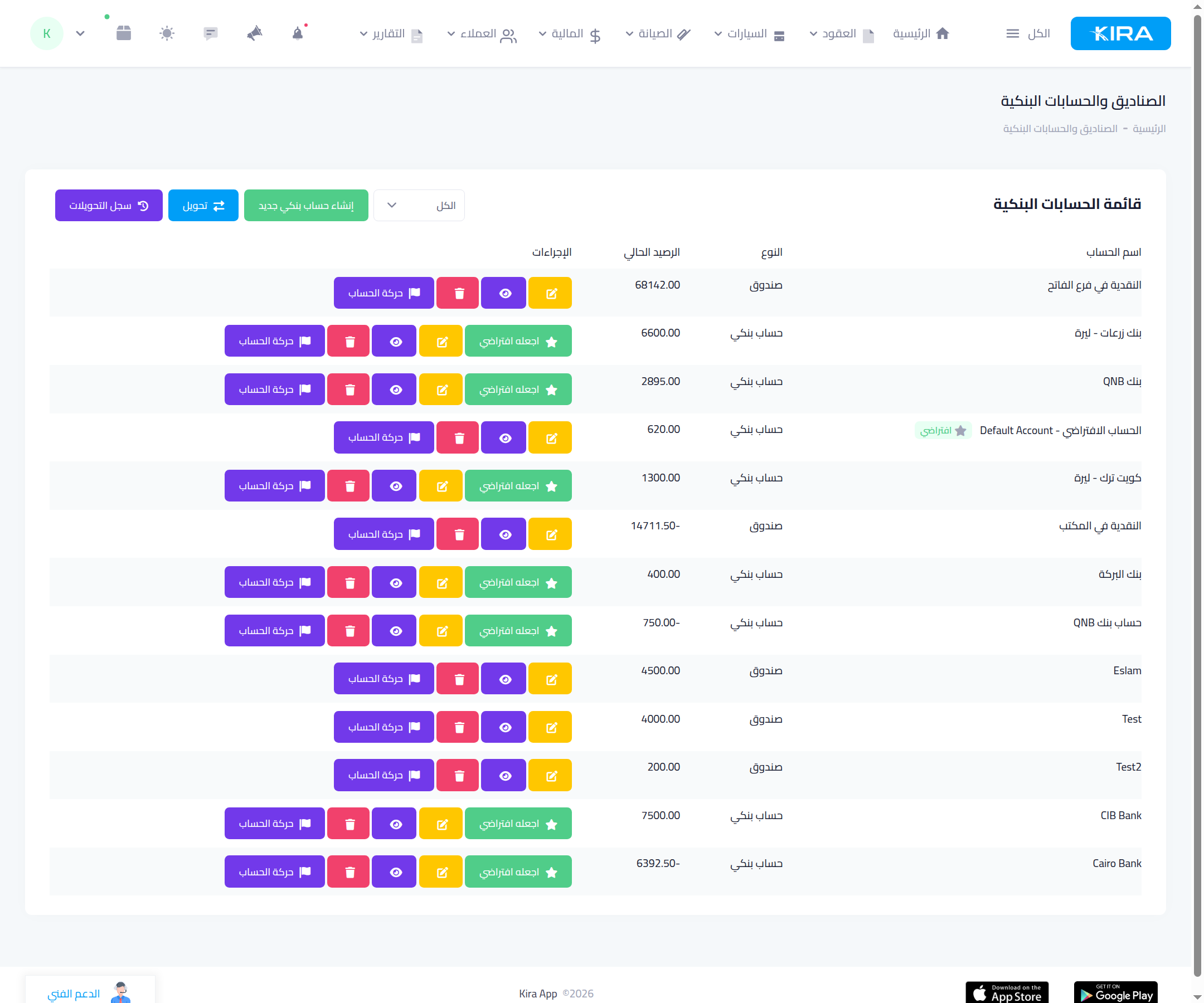View the النقدية في المكتب account

click(503, 534)
